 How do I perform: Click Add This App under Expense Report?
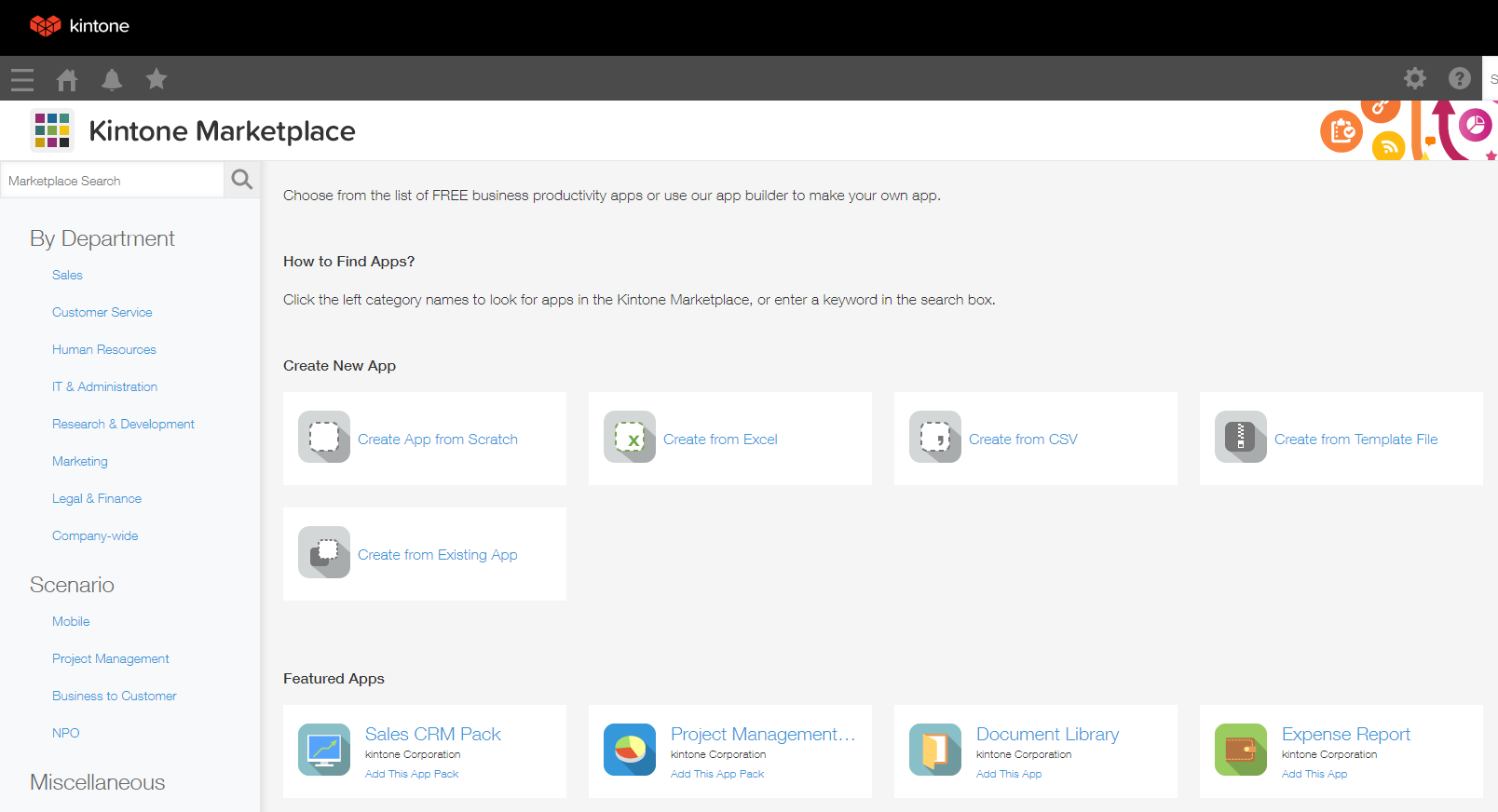click(1314, 775)
